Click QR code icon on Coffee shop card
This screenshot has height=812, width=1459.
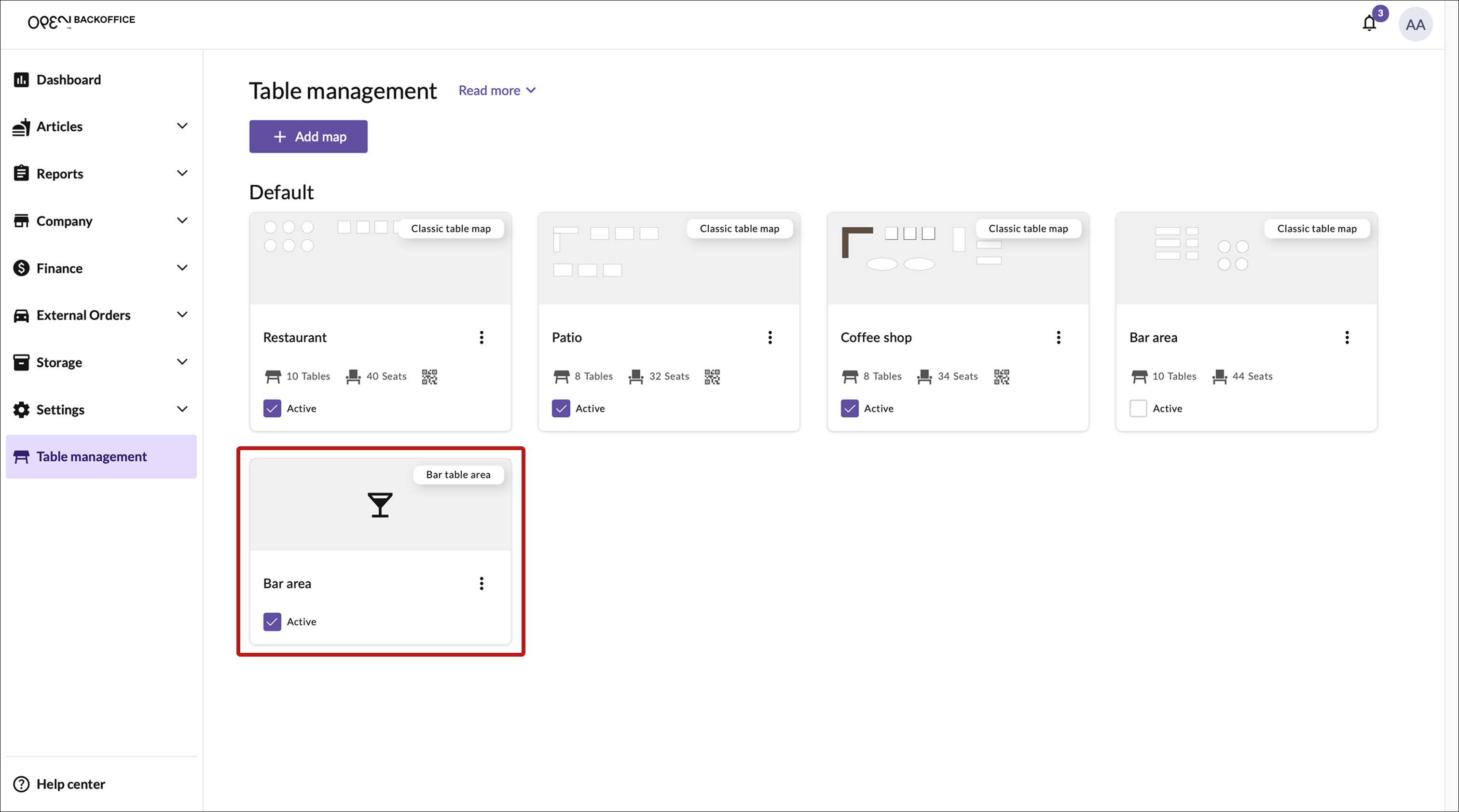(1001, 376)
